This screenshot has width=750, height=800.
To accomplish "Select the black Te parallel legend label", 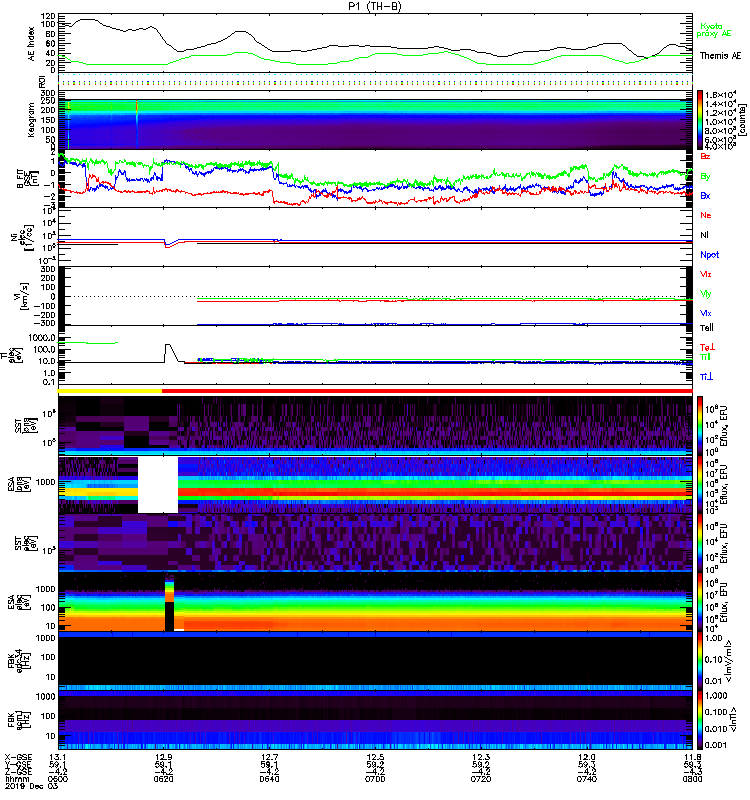I will click(x=706, y=328).
